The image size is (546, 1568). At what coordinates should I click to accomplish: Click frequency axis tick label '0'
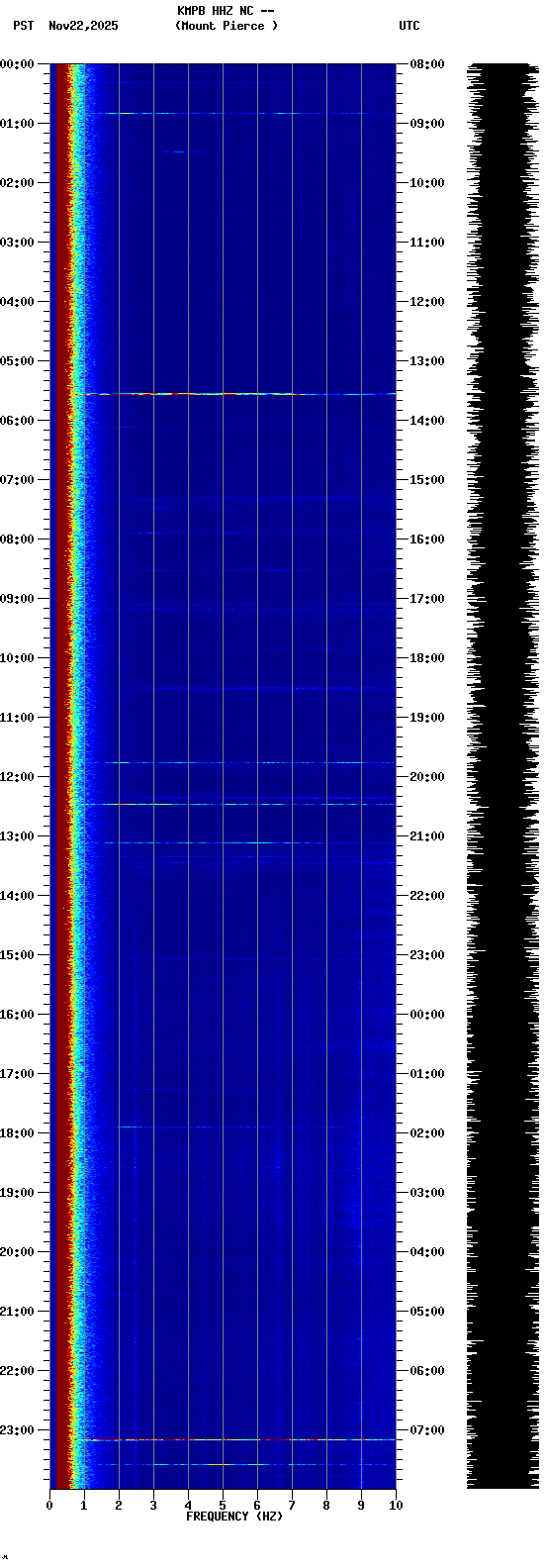[x=49, y=1506]
